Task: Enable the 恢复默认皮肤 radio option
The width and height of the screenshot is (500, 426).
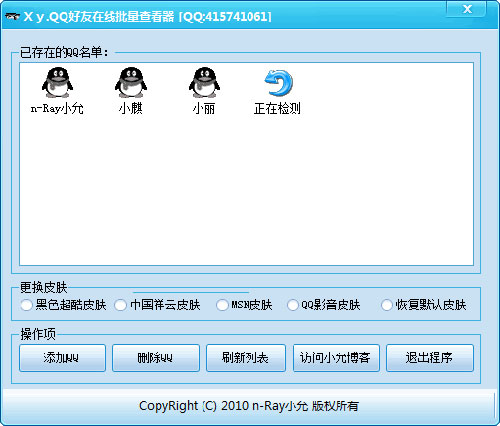Action: tap(387, 305)
